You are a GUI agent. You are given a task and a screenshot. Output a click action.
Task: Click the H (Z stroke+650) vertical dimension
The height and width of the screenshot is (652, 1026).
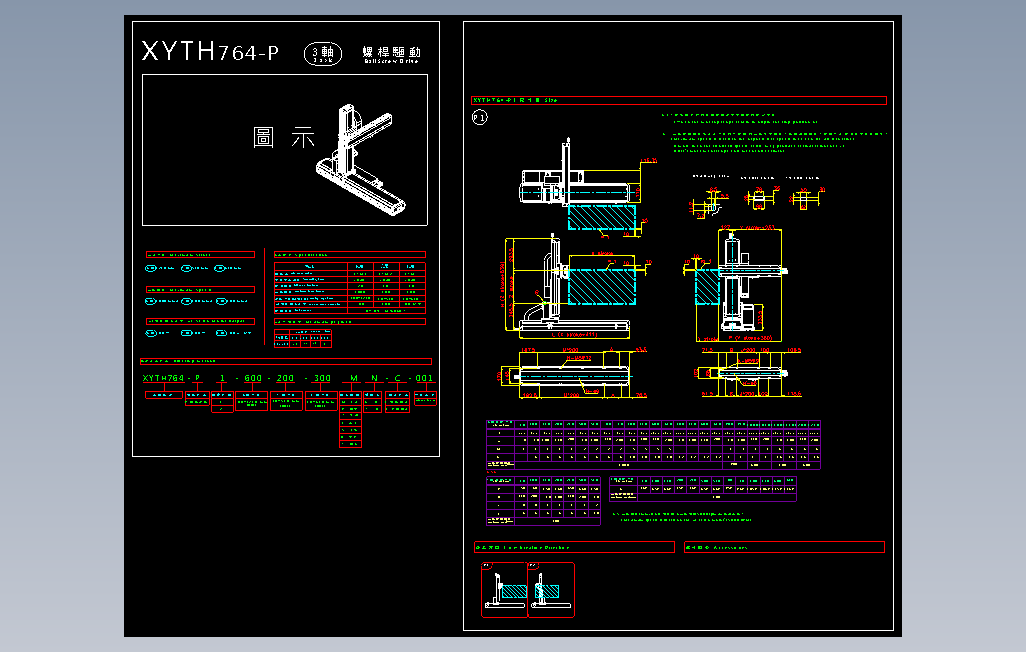pos(502,284)
